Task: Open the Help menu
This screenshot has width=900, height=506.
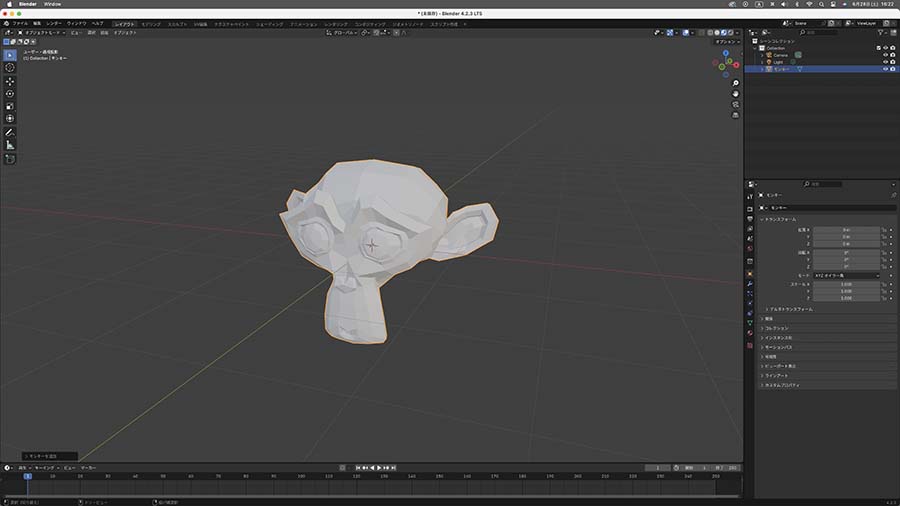Action: pos(98,24)
